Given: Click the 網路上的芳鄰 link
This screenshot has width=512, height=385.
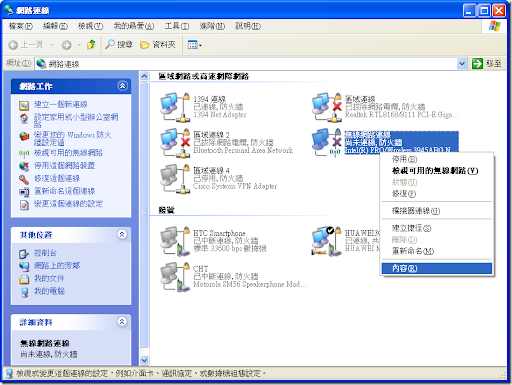Looking at the screenshot, I should (x=57, y=266).
